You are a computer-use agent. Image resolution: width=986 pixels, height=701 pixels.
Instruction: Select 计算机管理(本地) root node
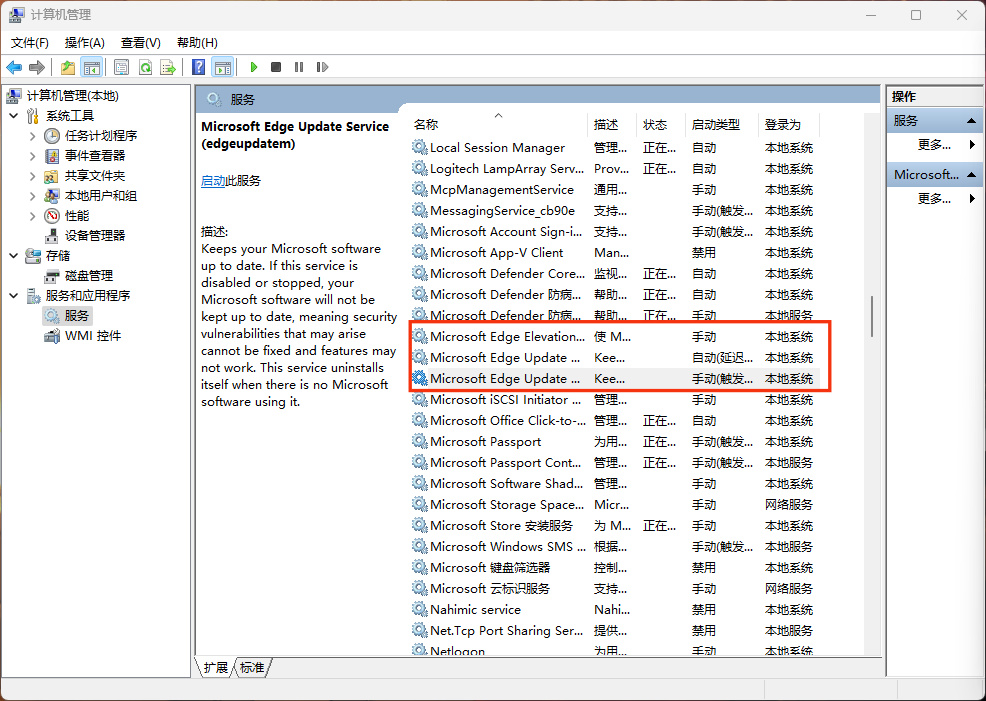tap(72, 96)
